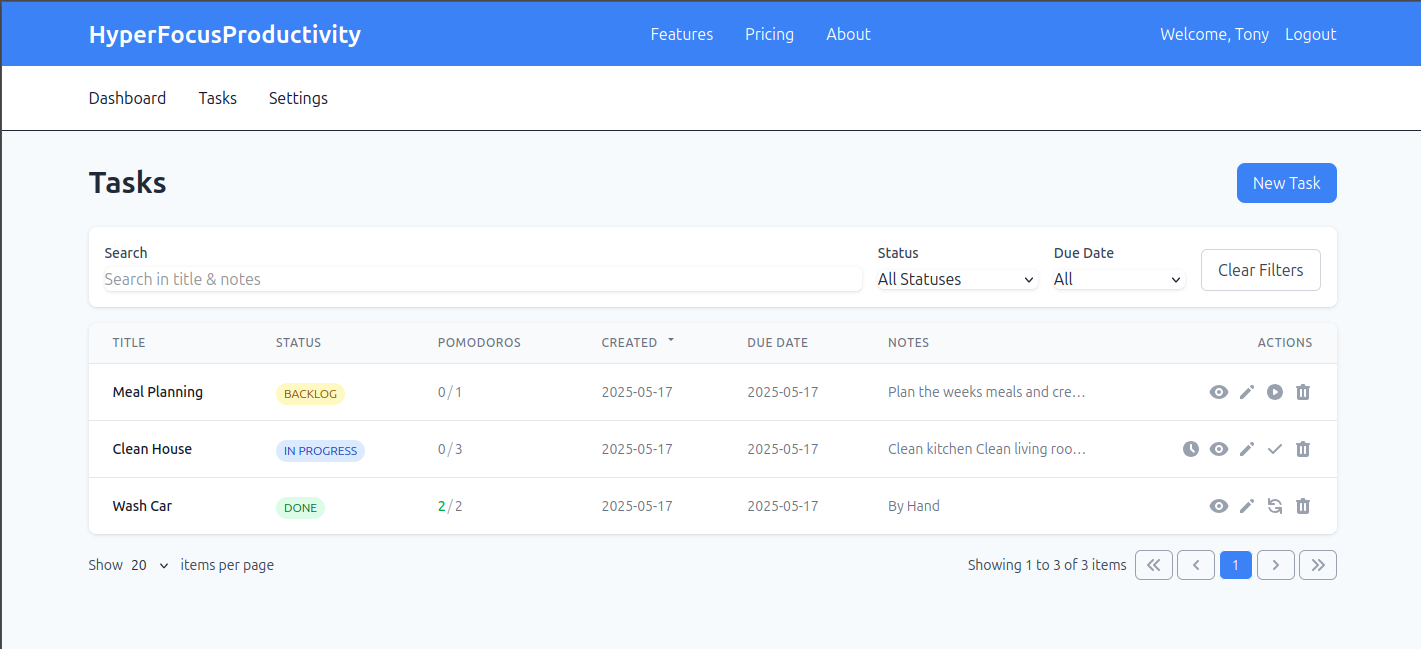Image resolution: width=1421 pixels, height=649 pixels.
Task: Click the Search in title & notes field
Action: [483, 279]
